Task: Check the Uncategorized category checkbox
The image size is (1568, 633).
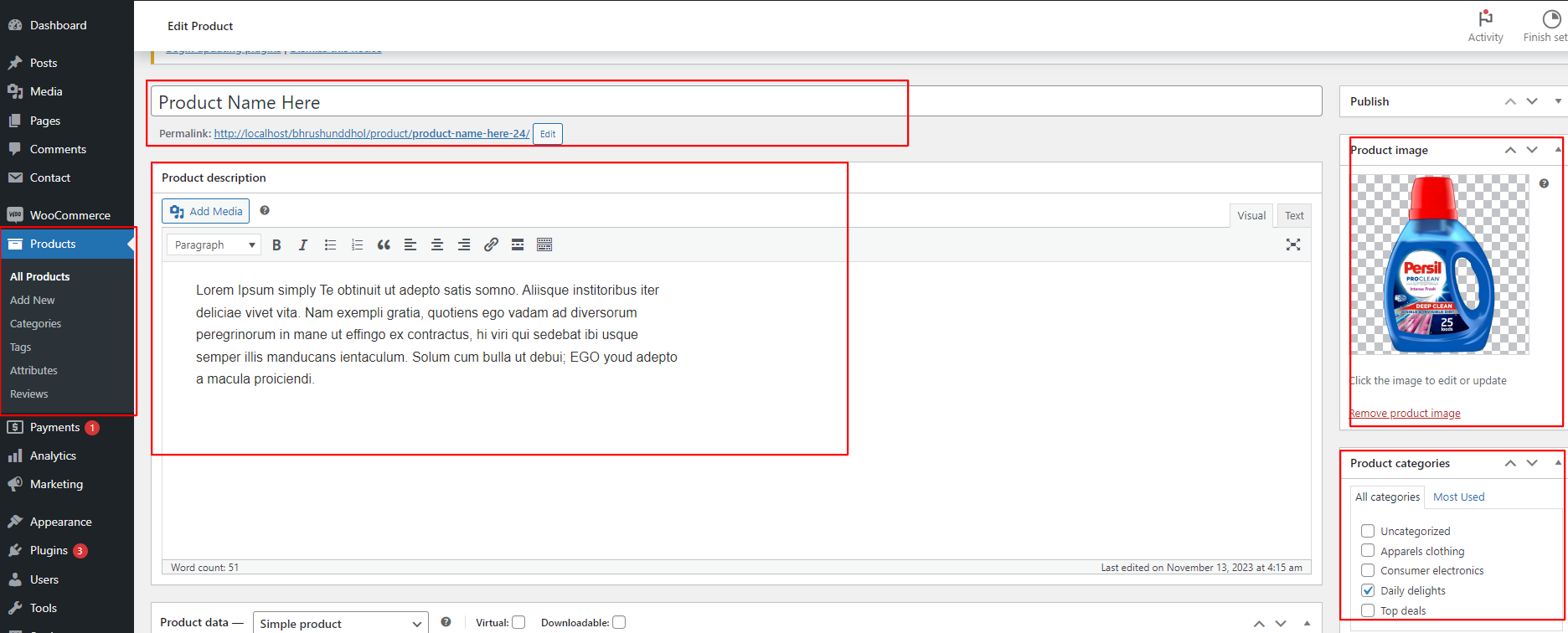Action: point(1368,531)
